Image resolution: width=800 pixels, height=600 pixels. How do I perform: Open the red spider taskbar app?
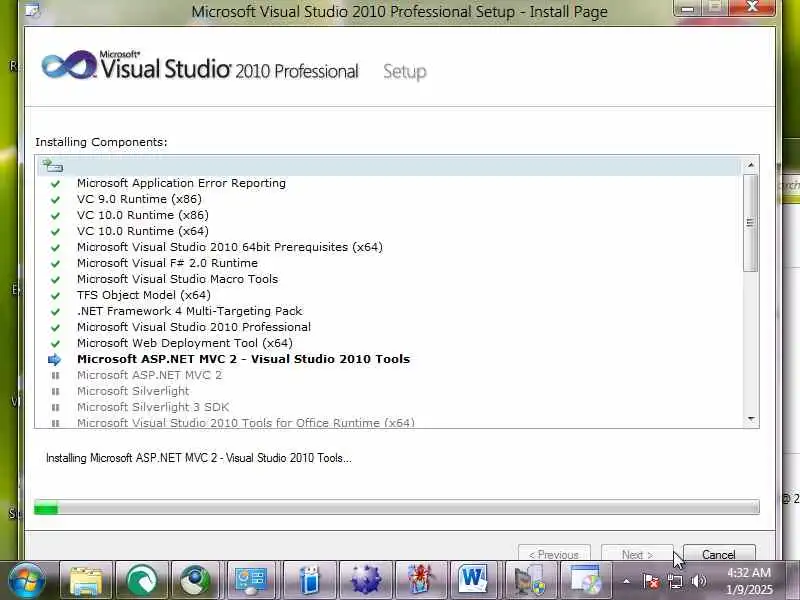(x=421, y=580)
